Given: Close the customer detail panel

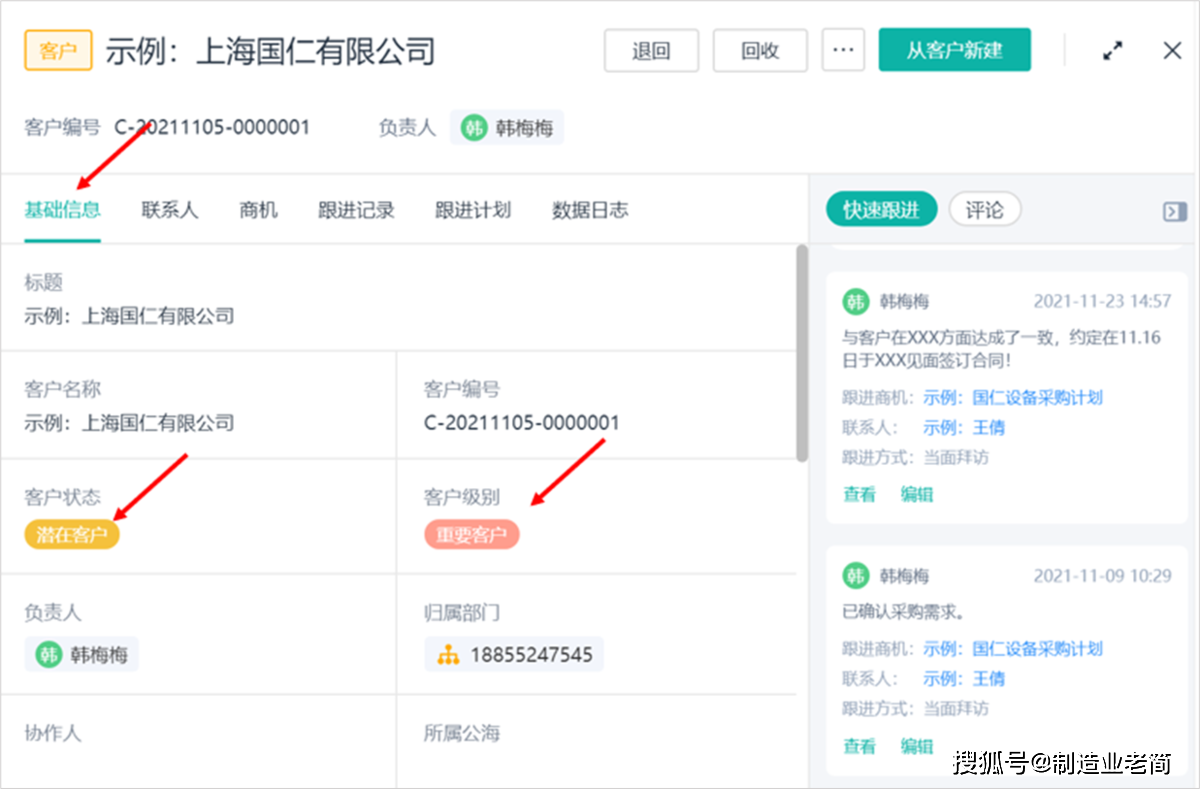Looking at the screenshot, I should pos(1172,51).
